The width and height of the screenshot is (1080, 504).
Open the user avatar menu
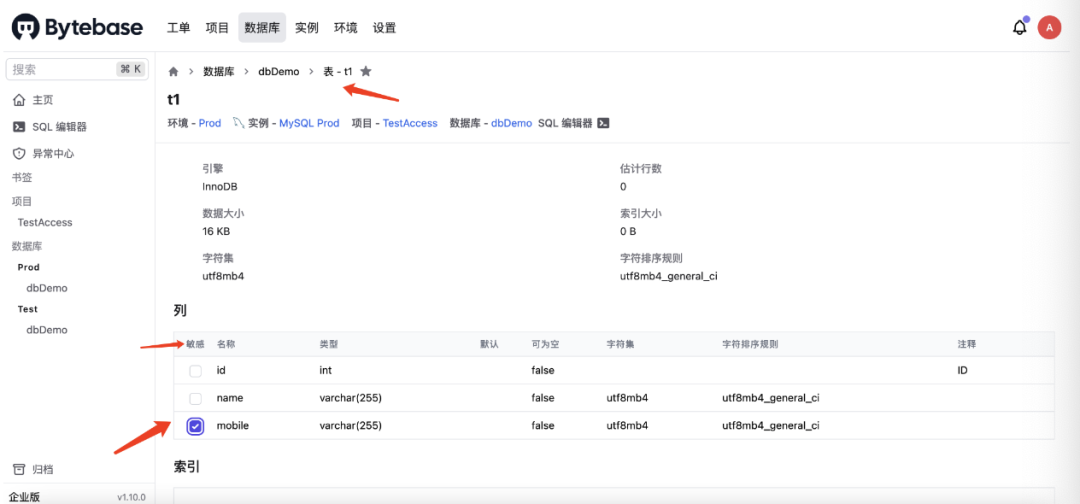click(1049, 28)
